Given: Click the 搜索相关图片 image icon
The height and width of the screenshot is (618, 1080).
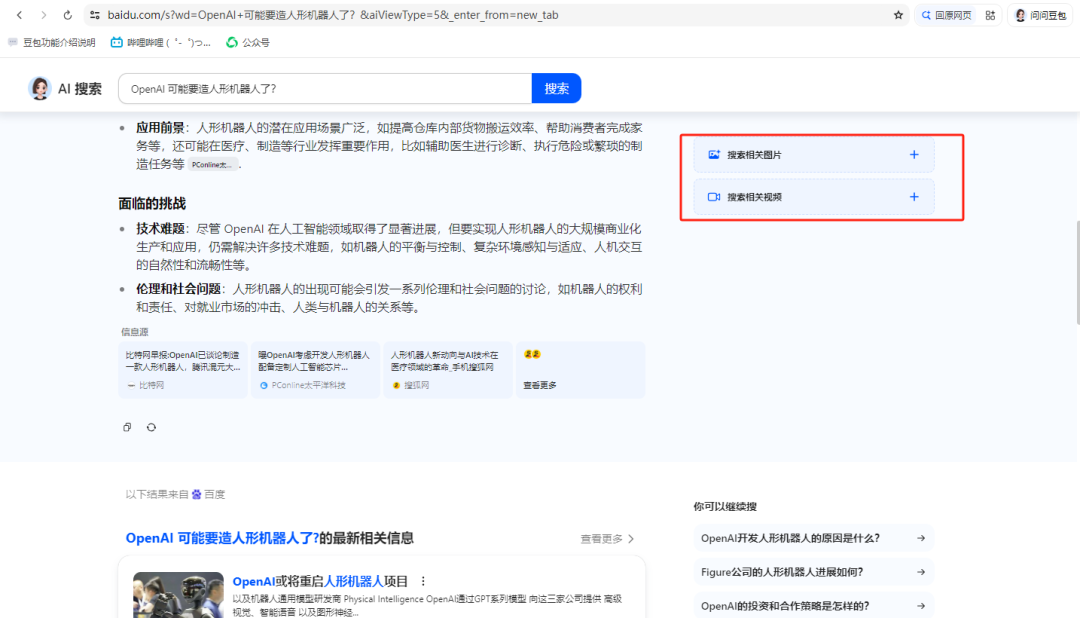Looking at the screenshot, I should tap(714, 154).
